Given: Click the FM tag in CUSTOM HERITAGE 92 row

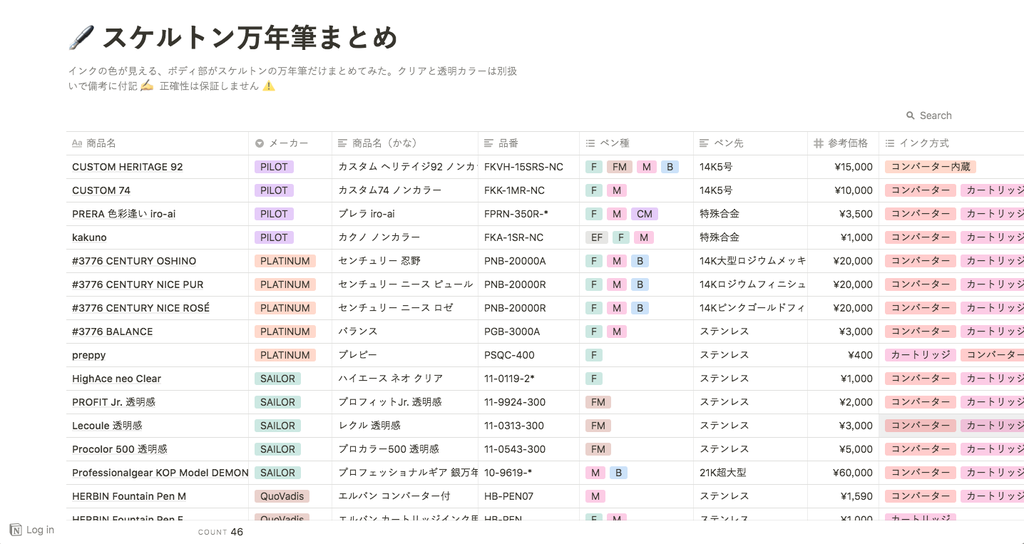Looking at the screenshot, I should pyautogui.click(x=619, y=167).
